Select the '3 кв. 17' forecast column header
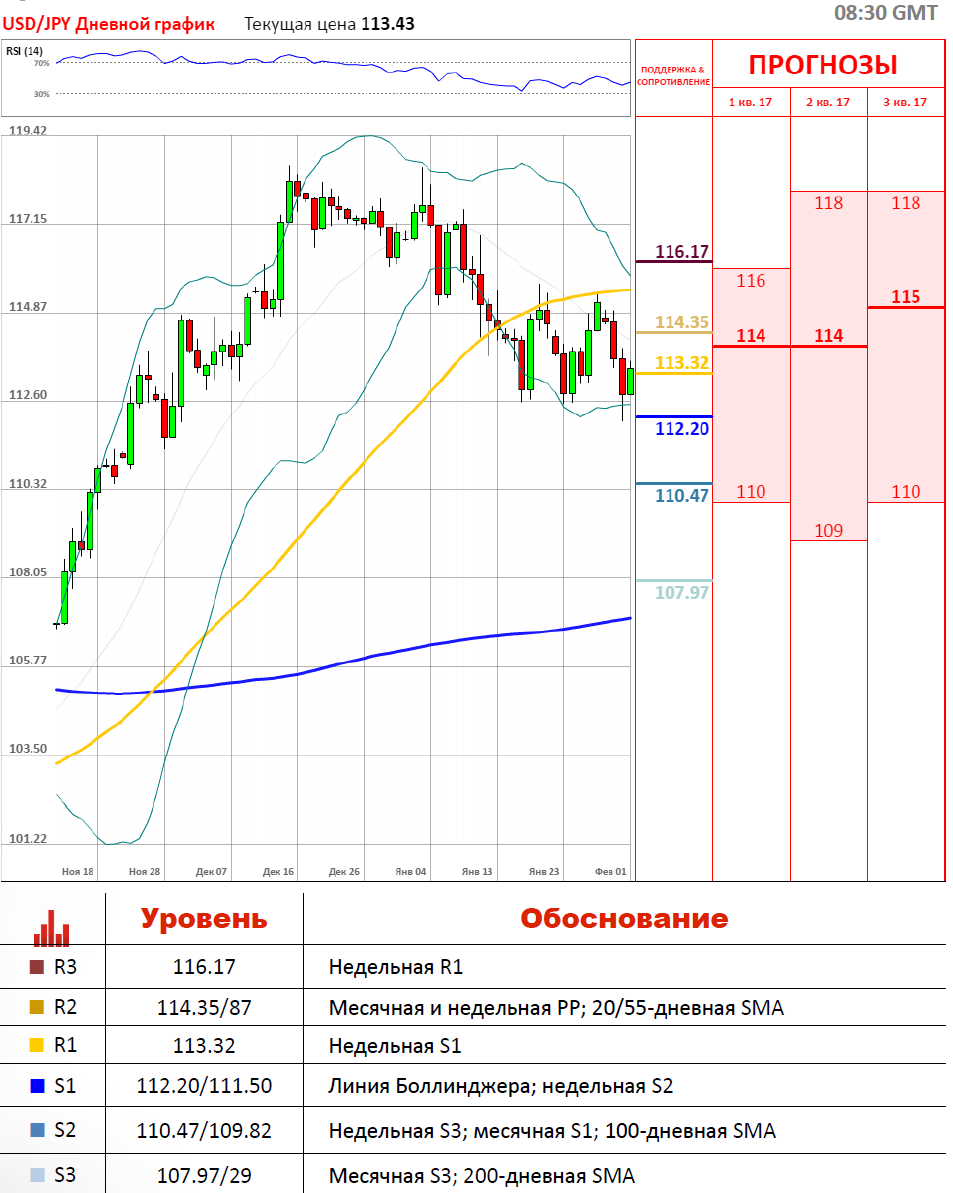This screenshot has width=953, height=1193. click(x=904, y=102)
